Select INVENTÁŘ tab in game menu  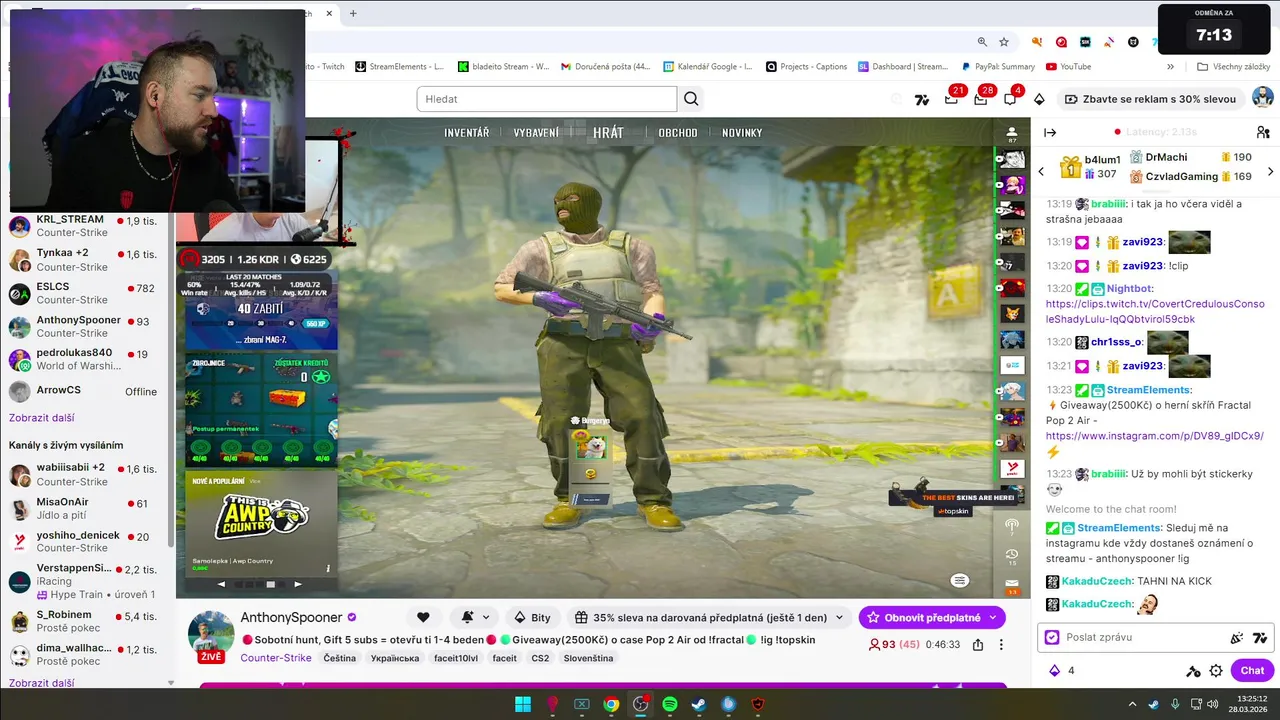(x=467, y=132)
